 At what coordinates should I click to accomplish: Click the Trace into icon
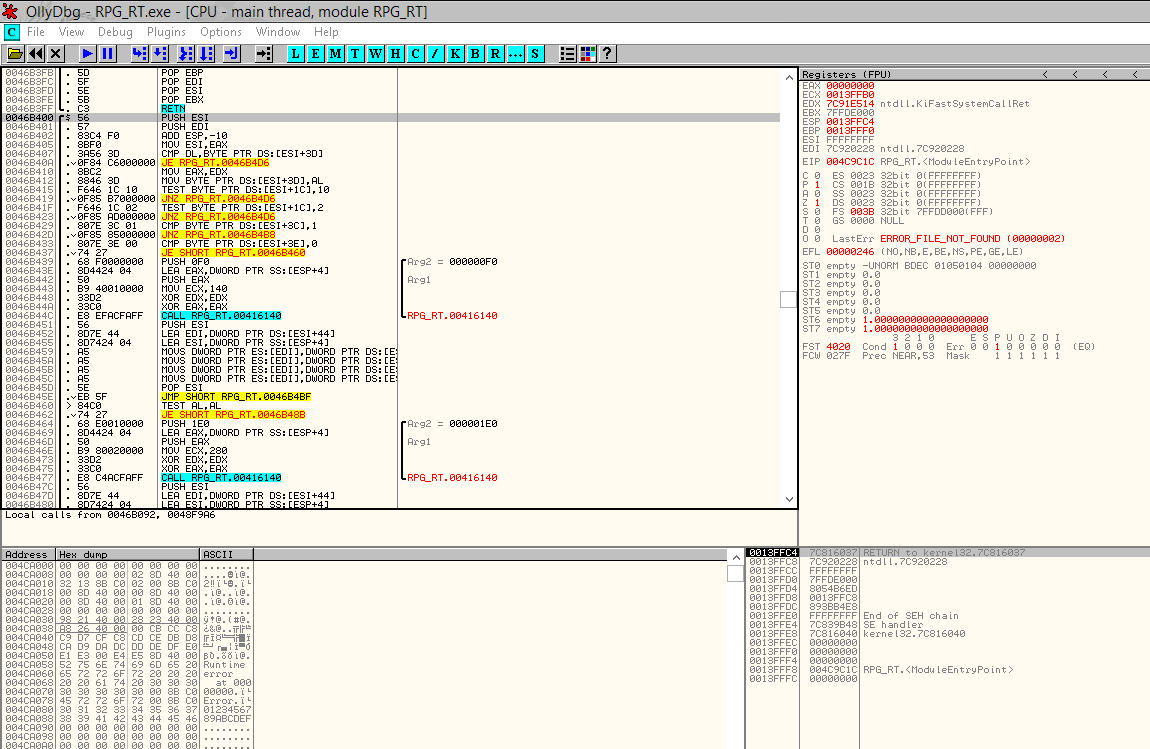coord(186,54)
